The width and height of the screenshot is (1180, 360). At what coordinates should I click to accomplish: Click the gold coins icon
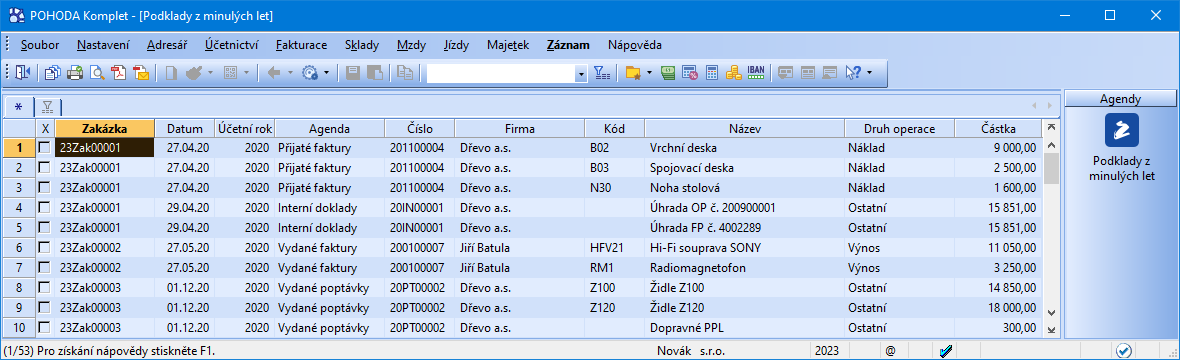[x=734, y=73]
